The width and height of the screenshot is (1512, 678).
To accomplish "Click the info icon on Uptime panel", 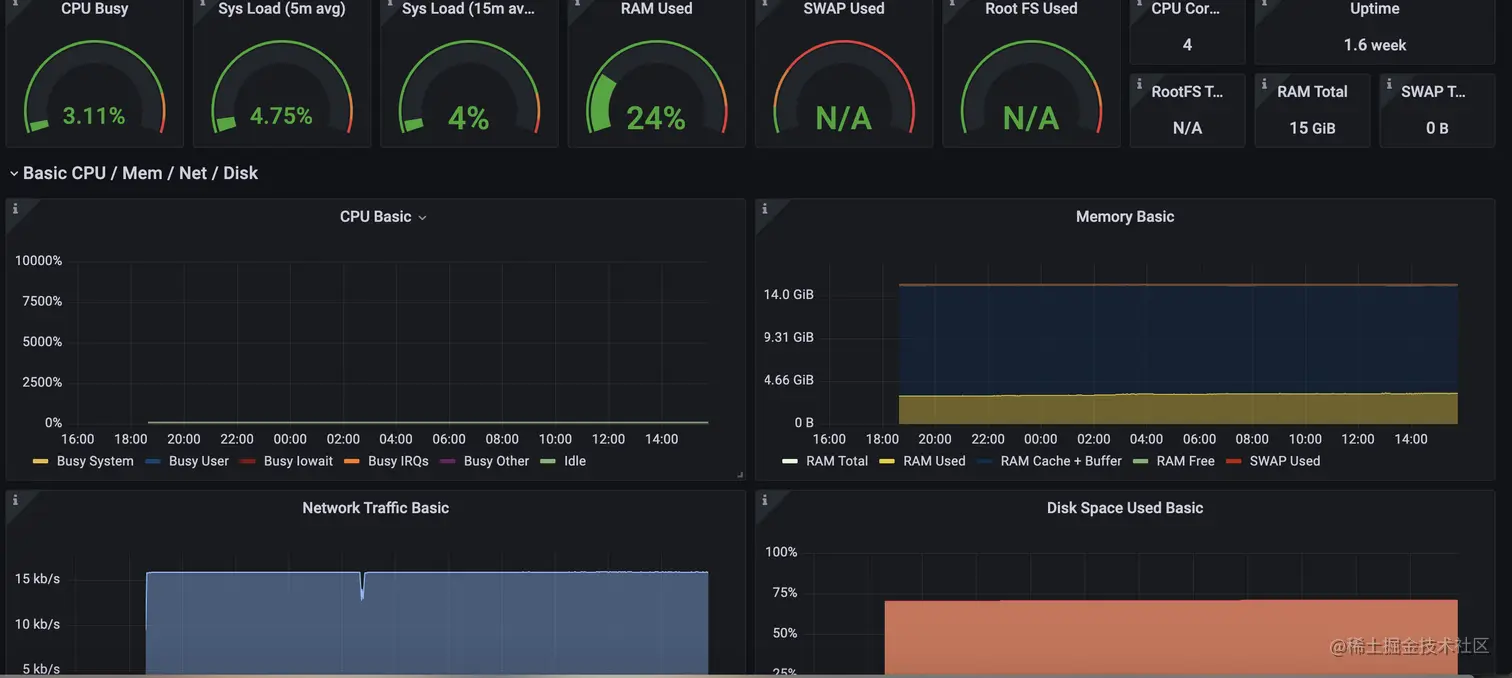I will [x=1264, y=4].
